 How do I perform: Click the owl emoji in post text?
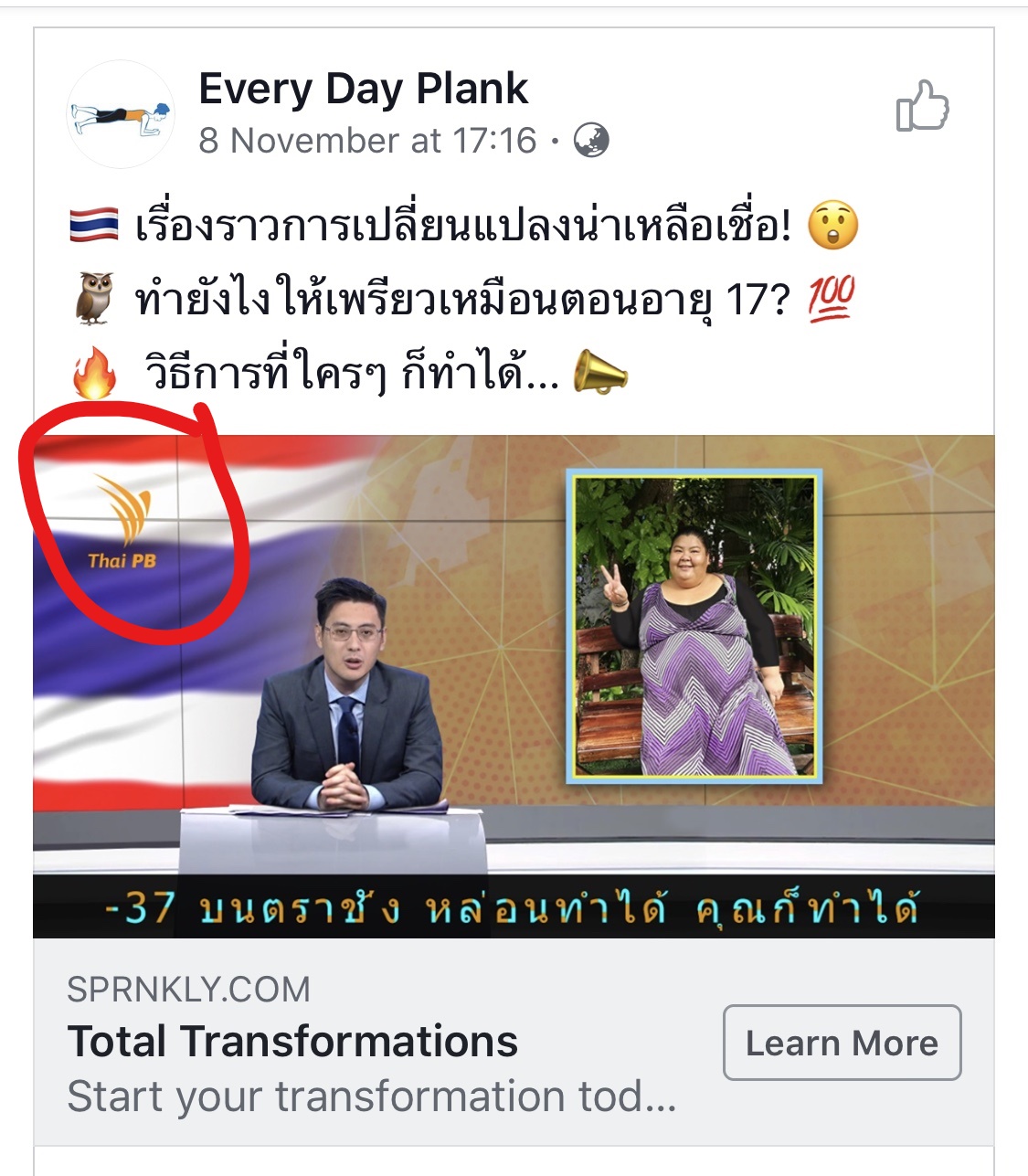coord(94,298)
